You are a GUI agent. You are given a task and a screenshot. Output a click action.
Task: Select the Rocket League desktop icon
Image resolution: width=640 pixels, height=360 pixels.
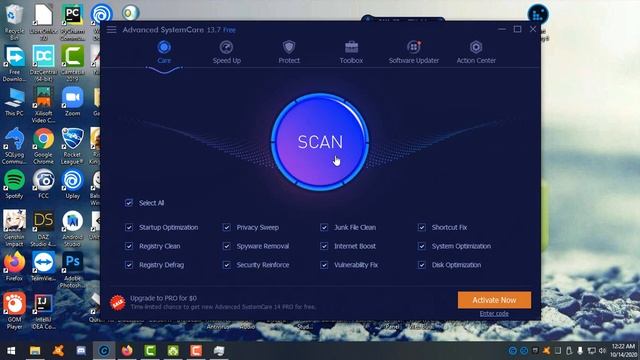[x=72, y=146]
